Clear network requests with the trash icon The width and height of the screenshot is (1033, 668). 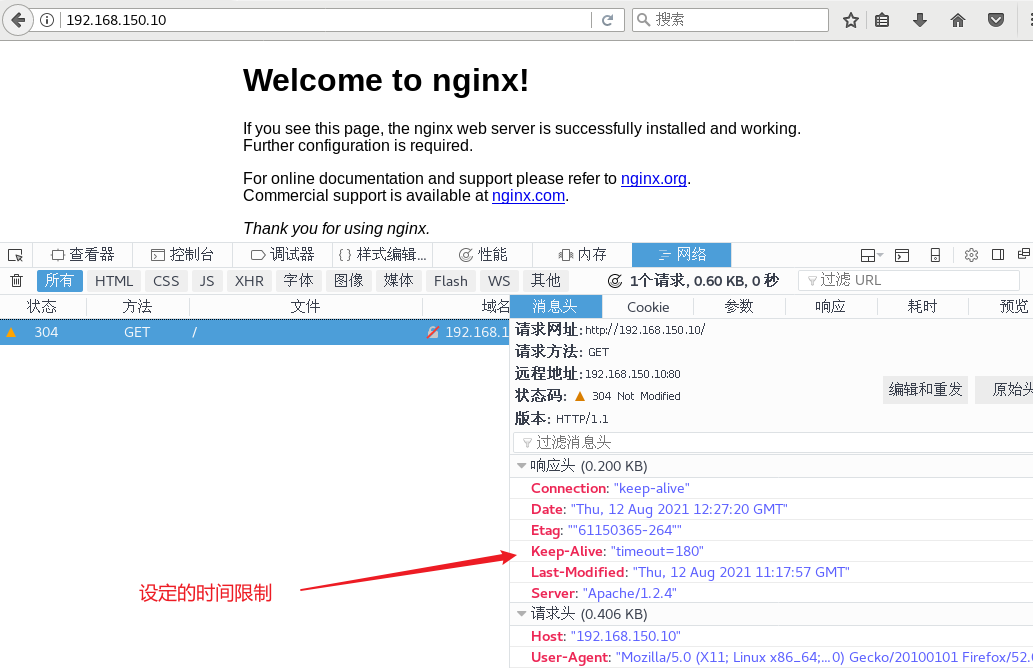[16, 281]
